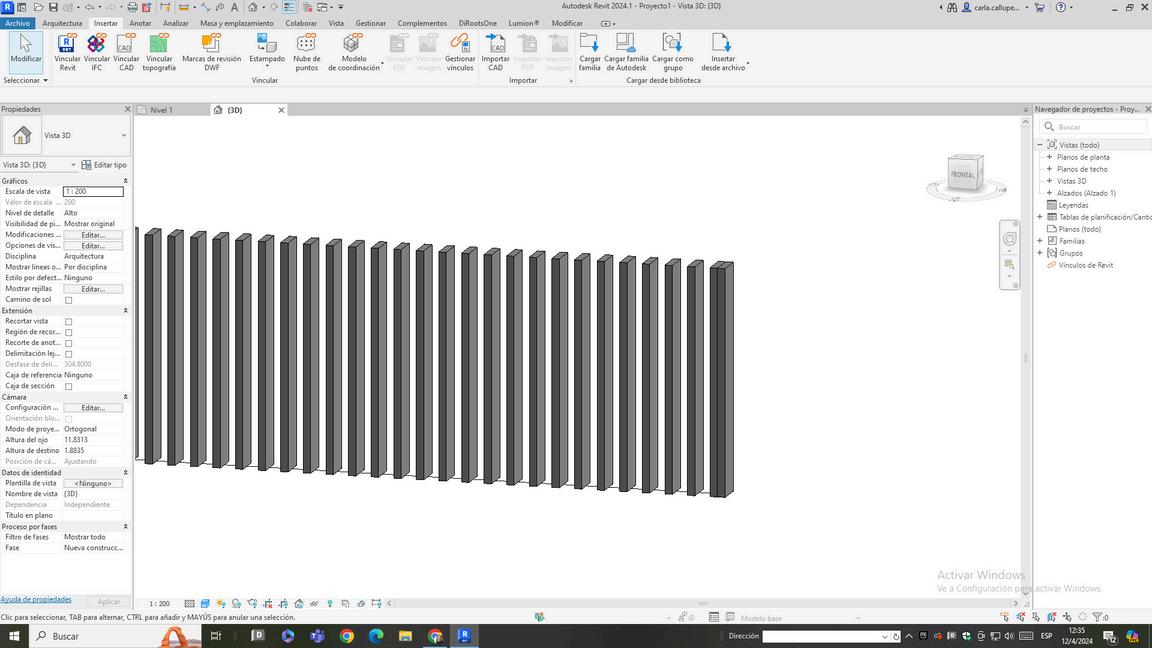The image size is (1152, 648).
Task: Click the Nube de puntos tool
Action: (x=306, y=52)
